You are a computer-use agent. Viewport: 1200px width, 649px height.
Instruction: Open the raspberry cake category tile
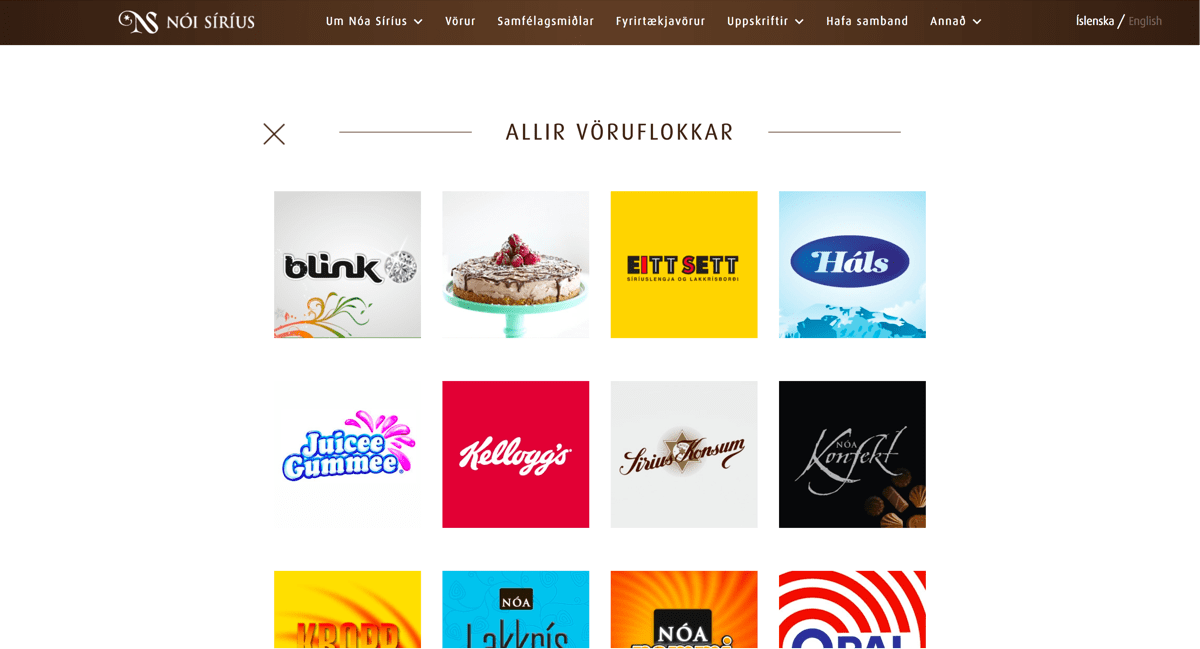(x=515, y=265)
